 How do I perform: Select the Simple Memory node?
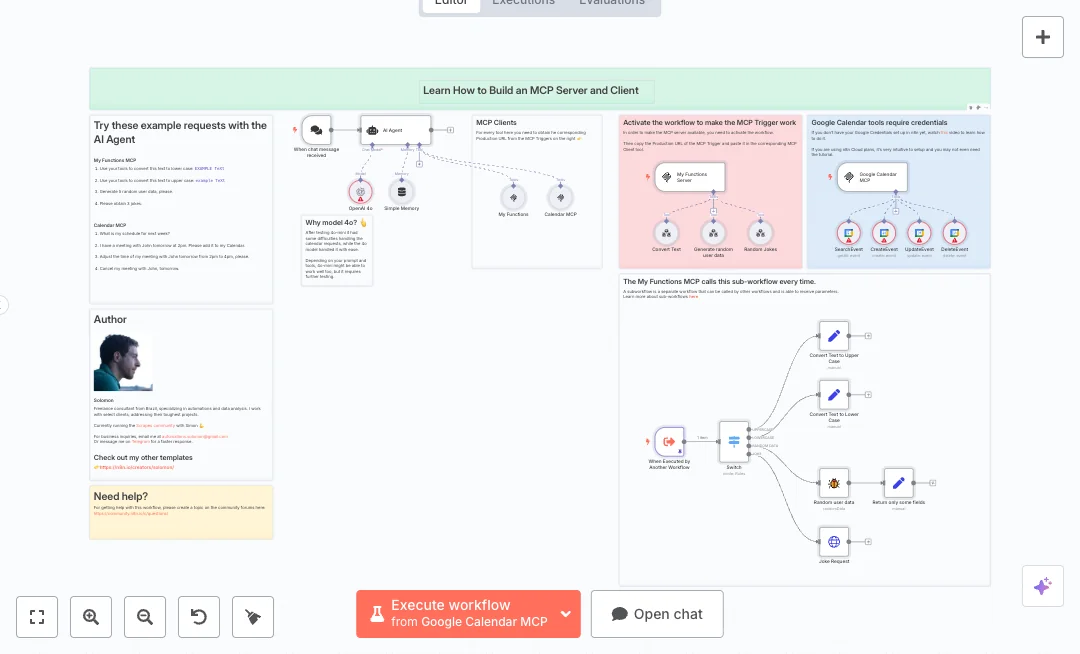[x=401, y=192]
